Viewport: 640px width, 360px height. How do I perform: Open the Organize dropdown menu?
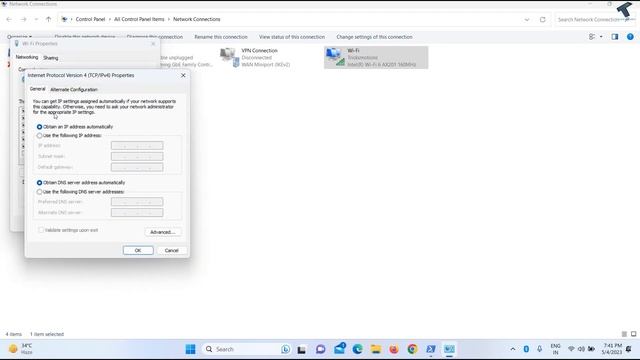pyautogui.click(x=19, y=37)
